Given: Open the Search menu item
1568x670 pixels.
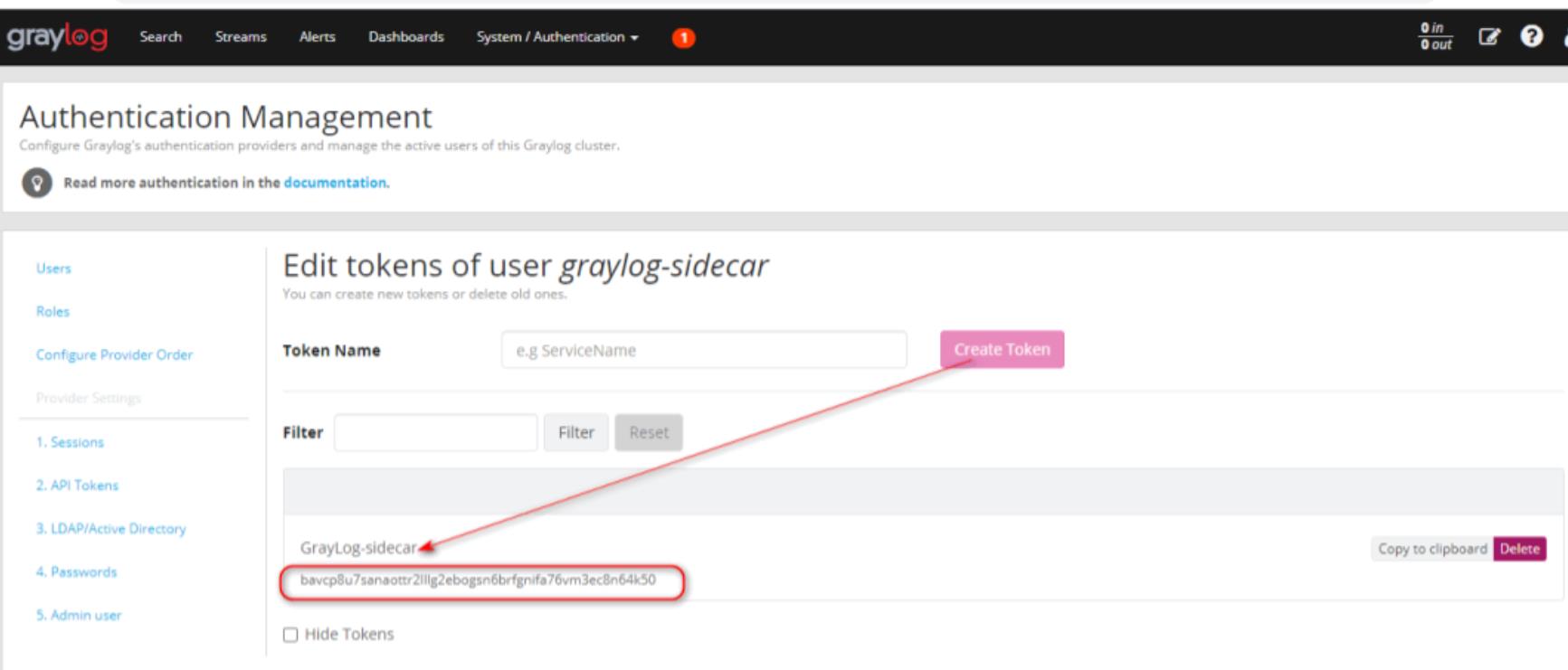Looking at the screenshot, I should pyautogui.click(x=161, y=37).
